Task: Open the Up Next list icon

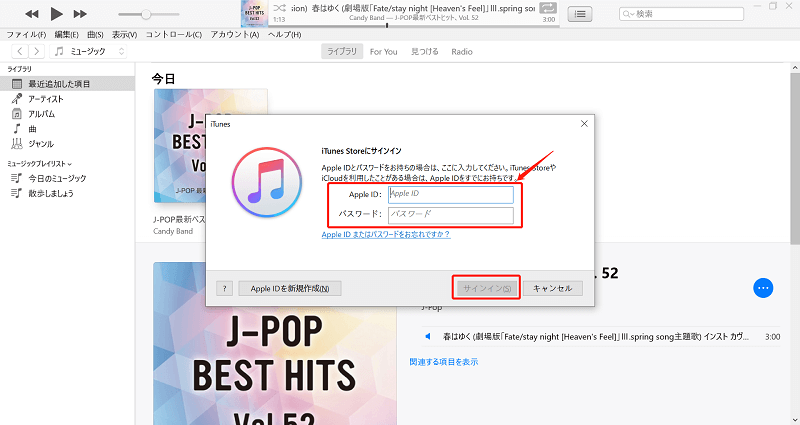Action: click(x=580, y=14)
